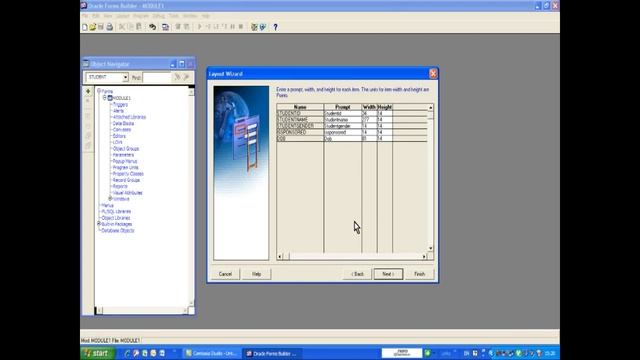The image size is (640, 360).
Task: Maximize the Object Navigator window
Action: [x=182, y=64]
